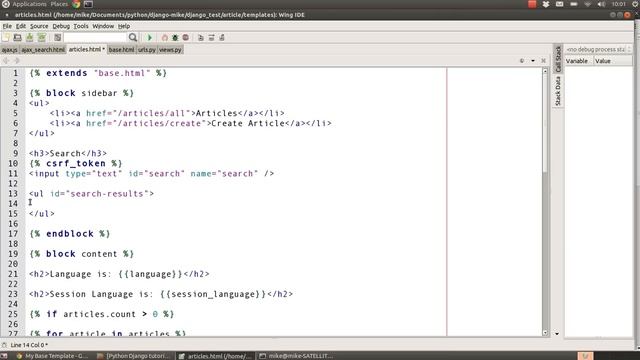
Task: Click the small circle icon above editor scrollbar
Action: coord(522,60)
